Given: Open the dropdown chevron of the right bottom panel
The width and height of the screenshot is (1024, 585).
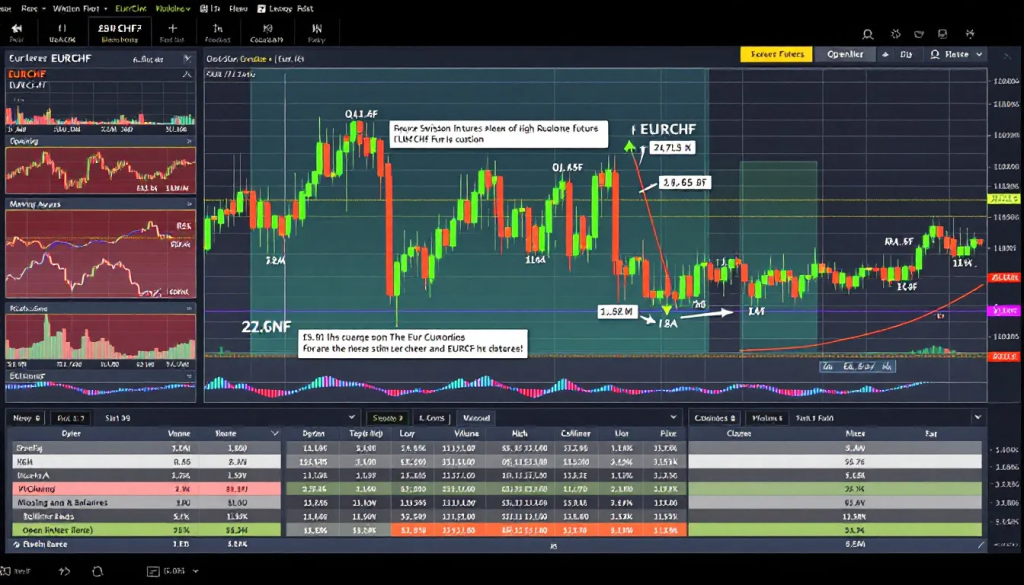Looking at the screenshot, I should (978, 417).
